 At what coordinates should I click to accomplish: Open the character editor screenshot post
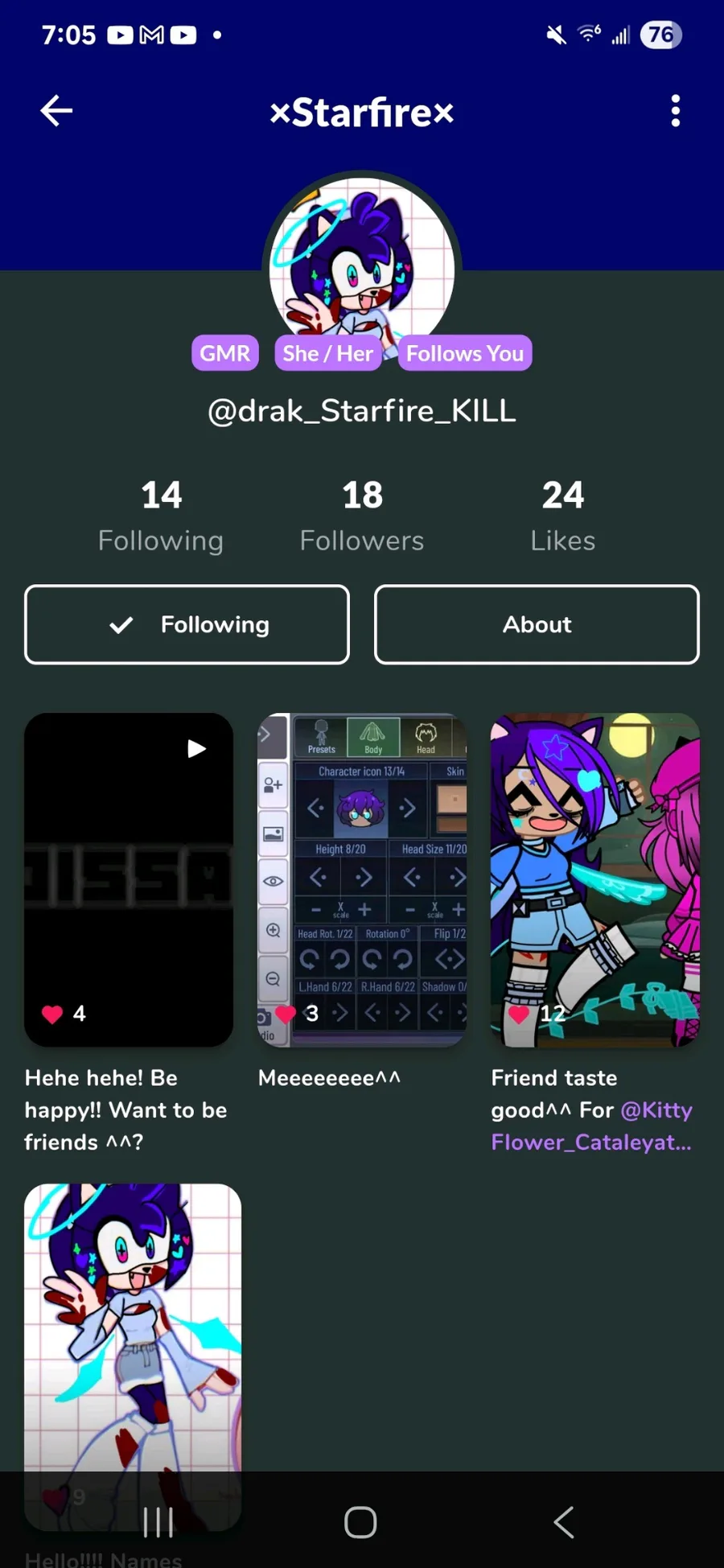tap(362, 879)
